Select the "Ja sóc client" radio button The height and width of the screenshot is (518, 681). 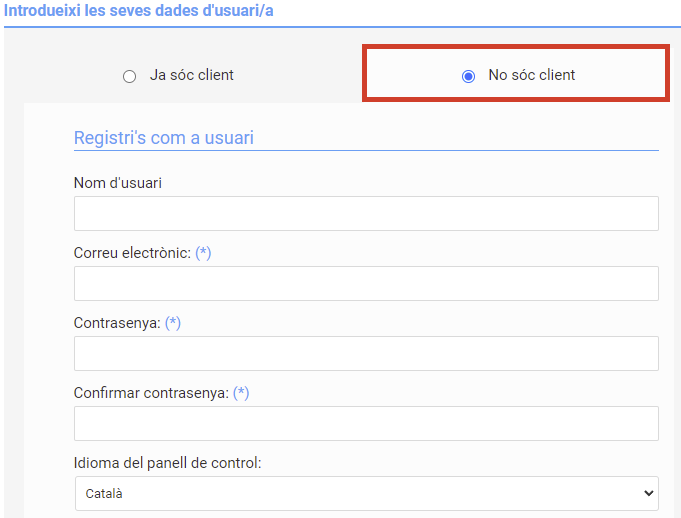(x=129, y=76)
